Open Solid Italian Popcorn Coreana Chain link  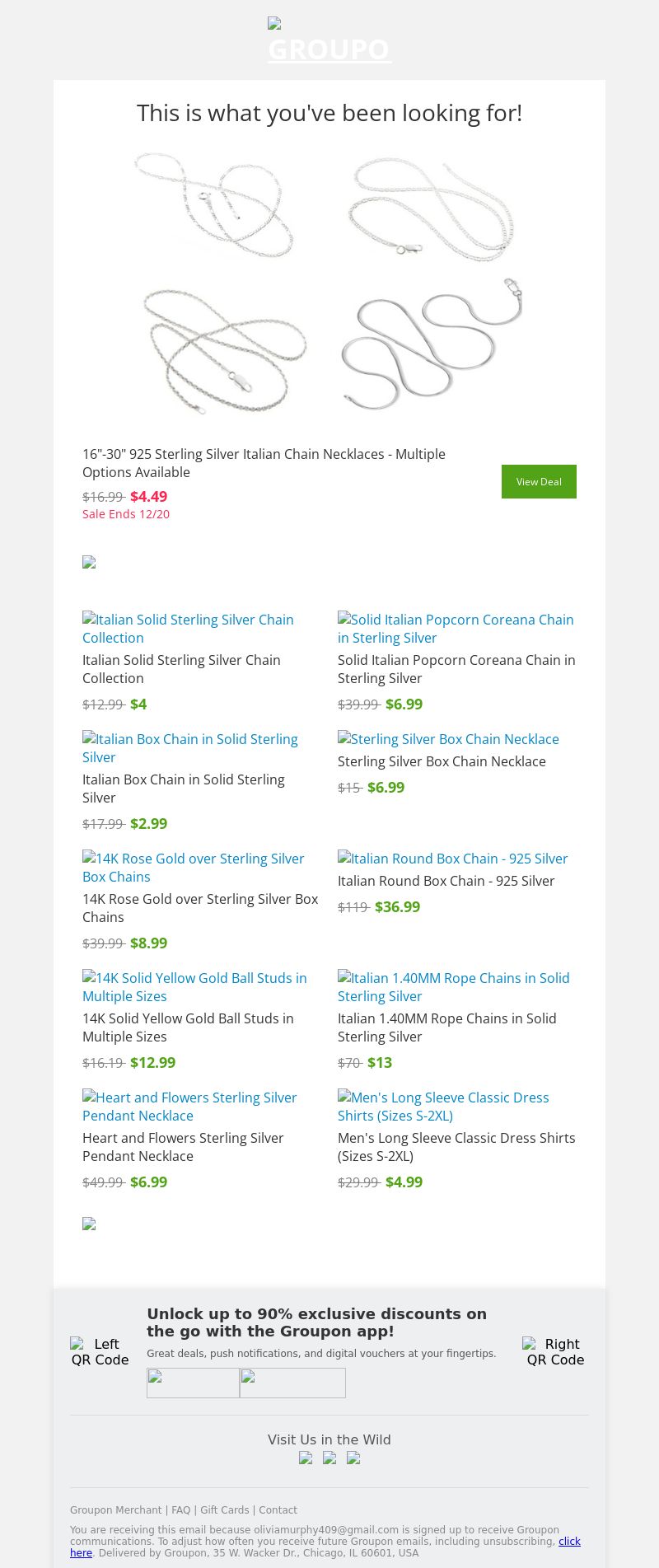click(456, 629)
